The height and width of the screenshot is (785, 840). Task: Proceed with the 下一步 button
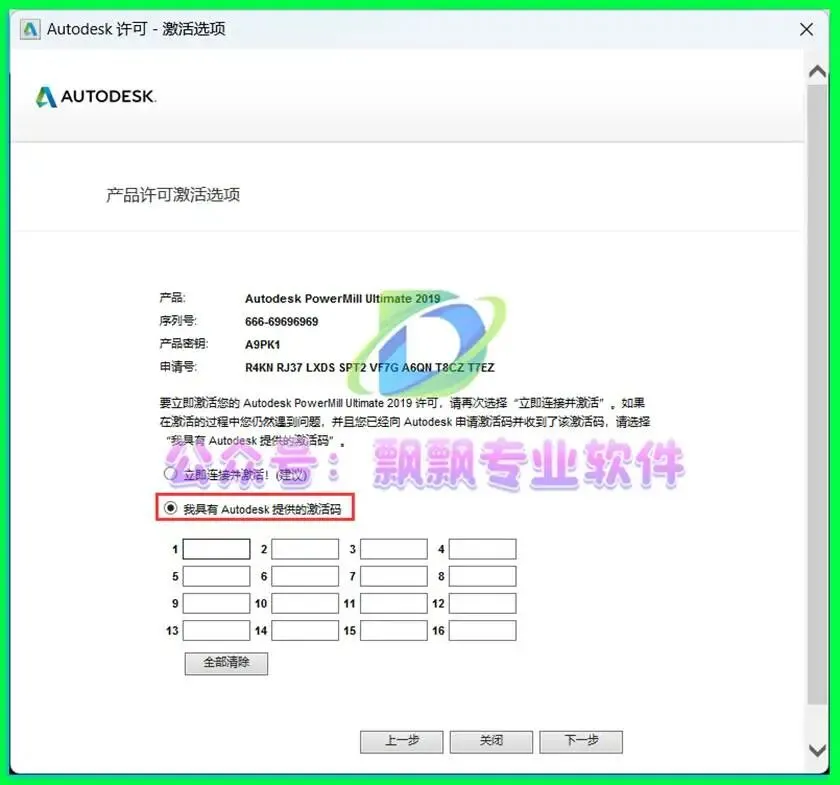coord(581,742)
